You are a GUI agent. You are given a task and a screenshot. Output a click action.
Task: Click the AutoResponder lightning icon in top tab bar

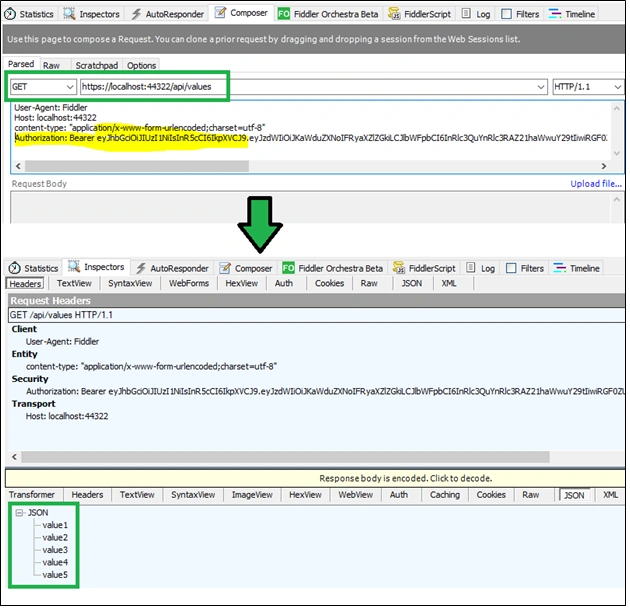pyautogui.click(x=136, y=14)
